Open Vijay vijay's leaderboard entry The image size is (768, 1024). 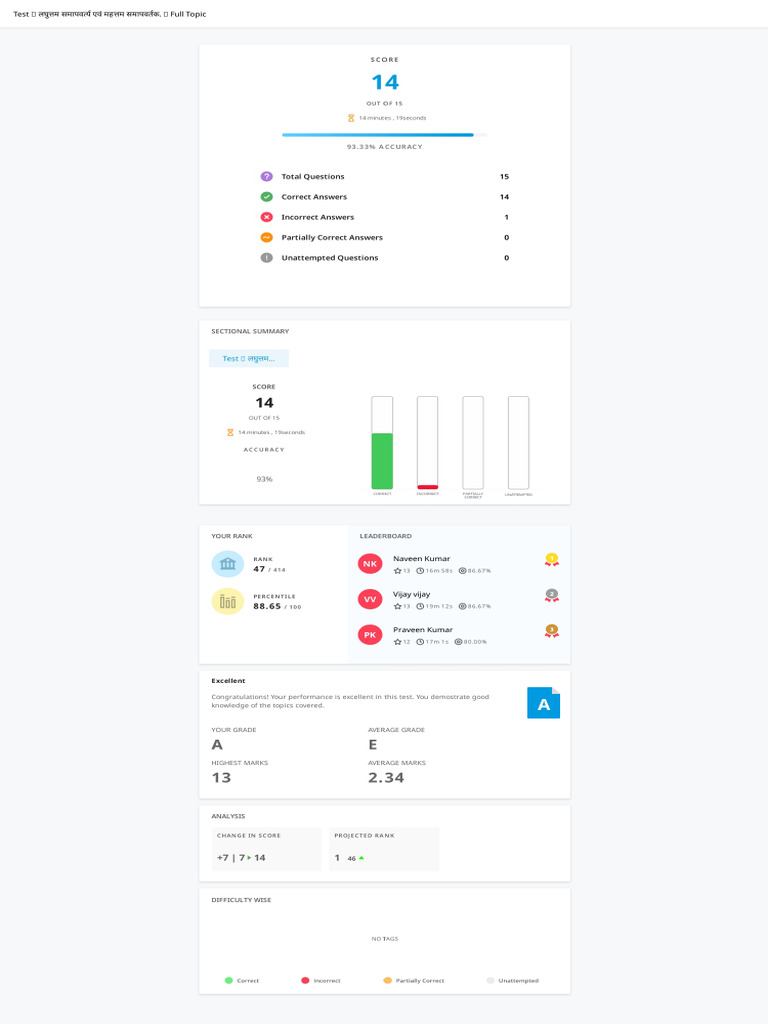click(458, 600)
